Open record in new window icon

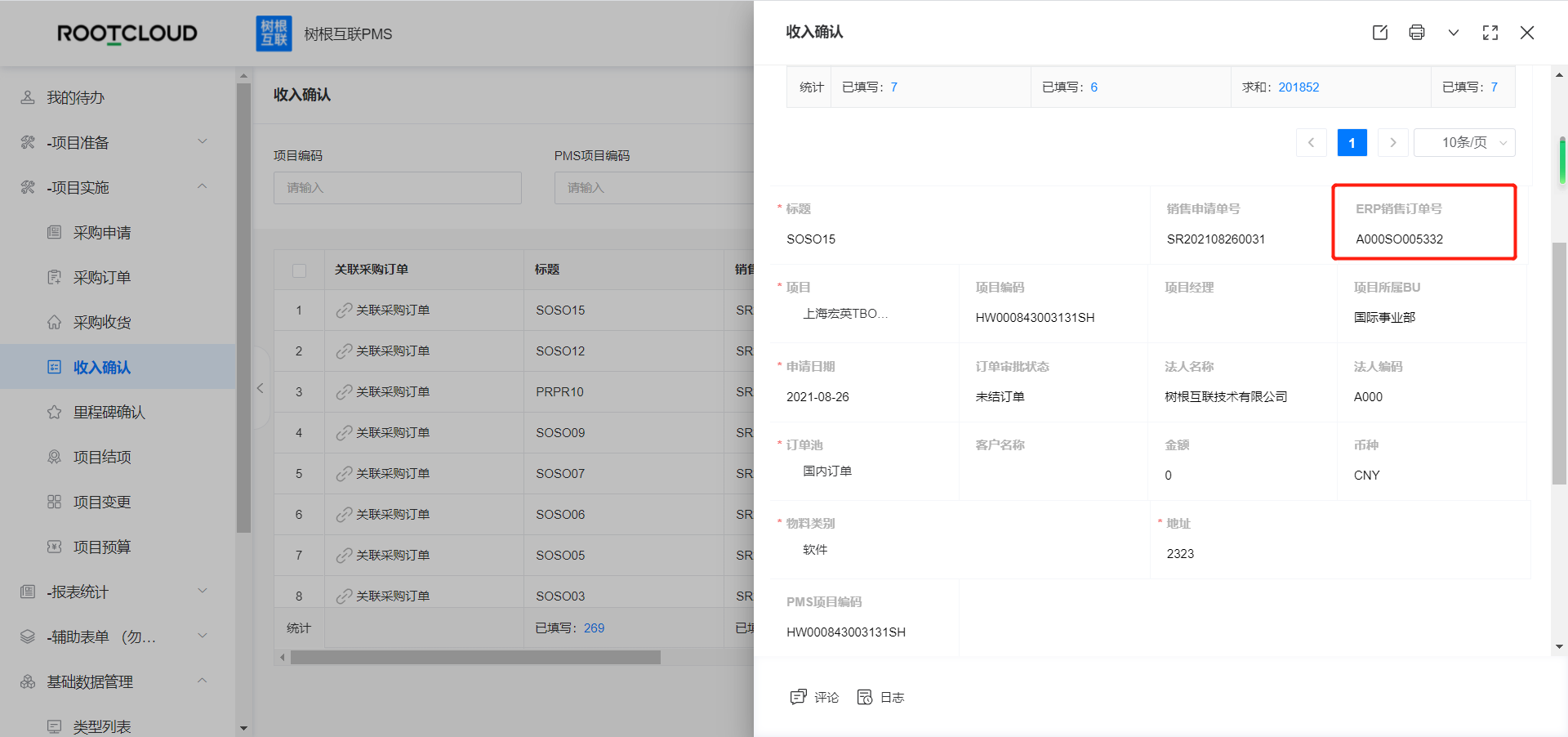coord(1380,33)
